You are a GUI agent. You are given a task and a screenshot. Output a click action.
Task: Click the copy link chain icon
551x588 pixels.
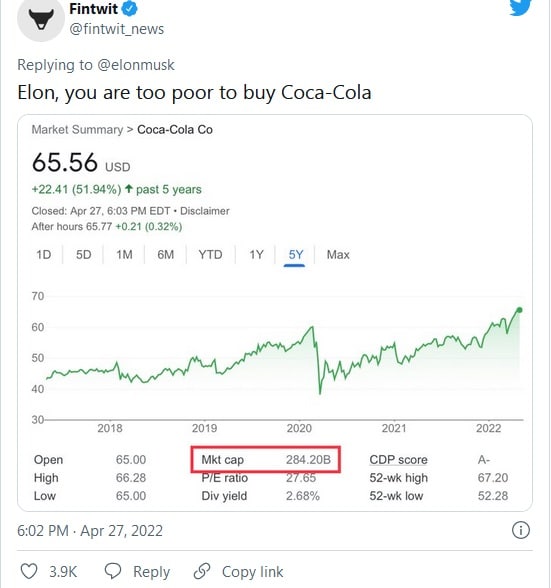point(202,571)
